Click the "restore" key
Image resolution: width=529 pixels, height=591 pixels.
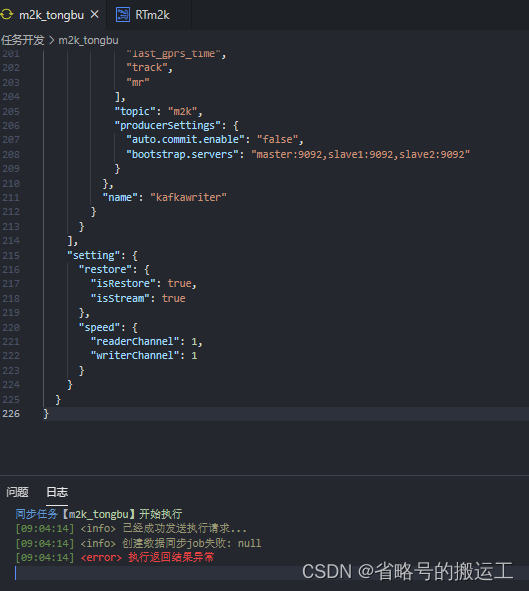click(105, 269)
